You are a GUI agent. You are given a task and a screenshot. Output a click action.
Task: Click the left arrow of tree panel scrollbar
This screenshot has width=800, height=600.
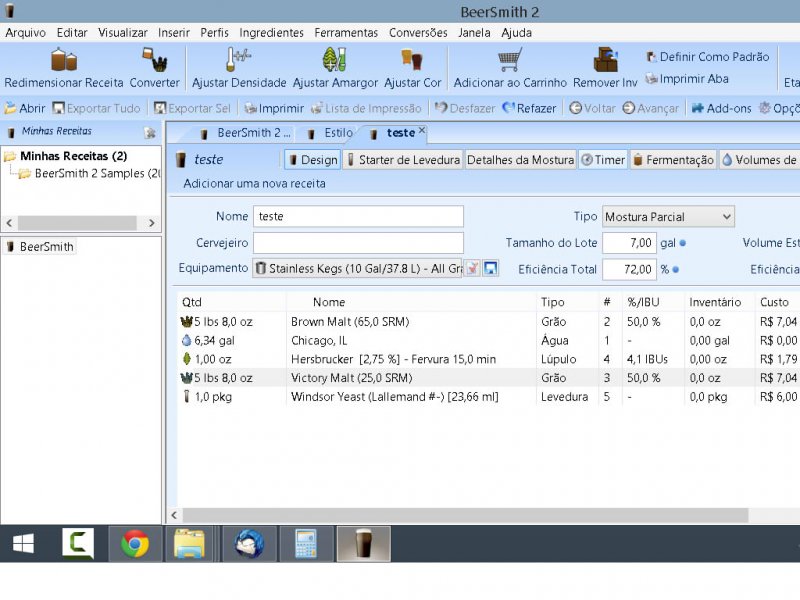click(9, 223)
